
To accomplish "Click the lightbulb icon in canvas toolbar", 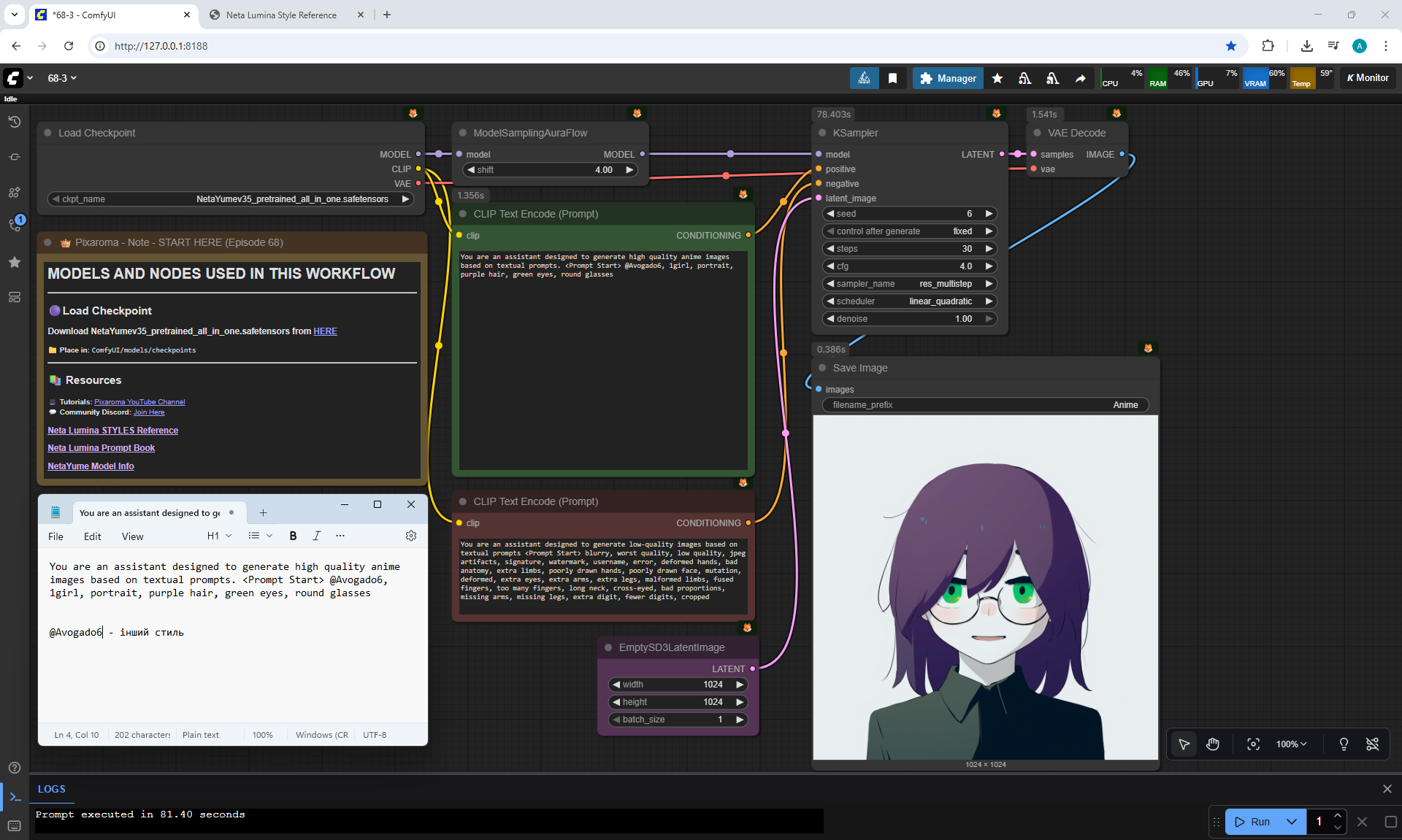I will [1344, 744].
